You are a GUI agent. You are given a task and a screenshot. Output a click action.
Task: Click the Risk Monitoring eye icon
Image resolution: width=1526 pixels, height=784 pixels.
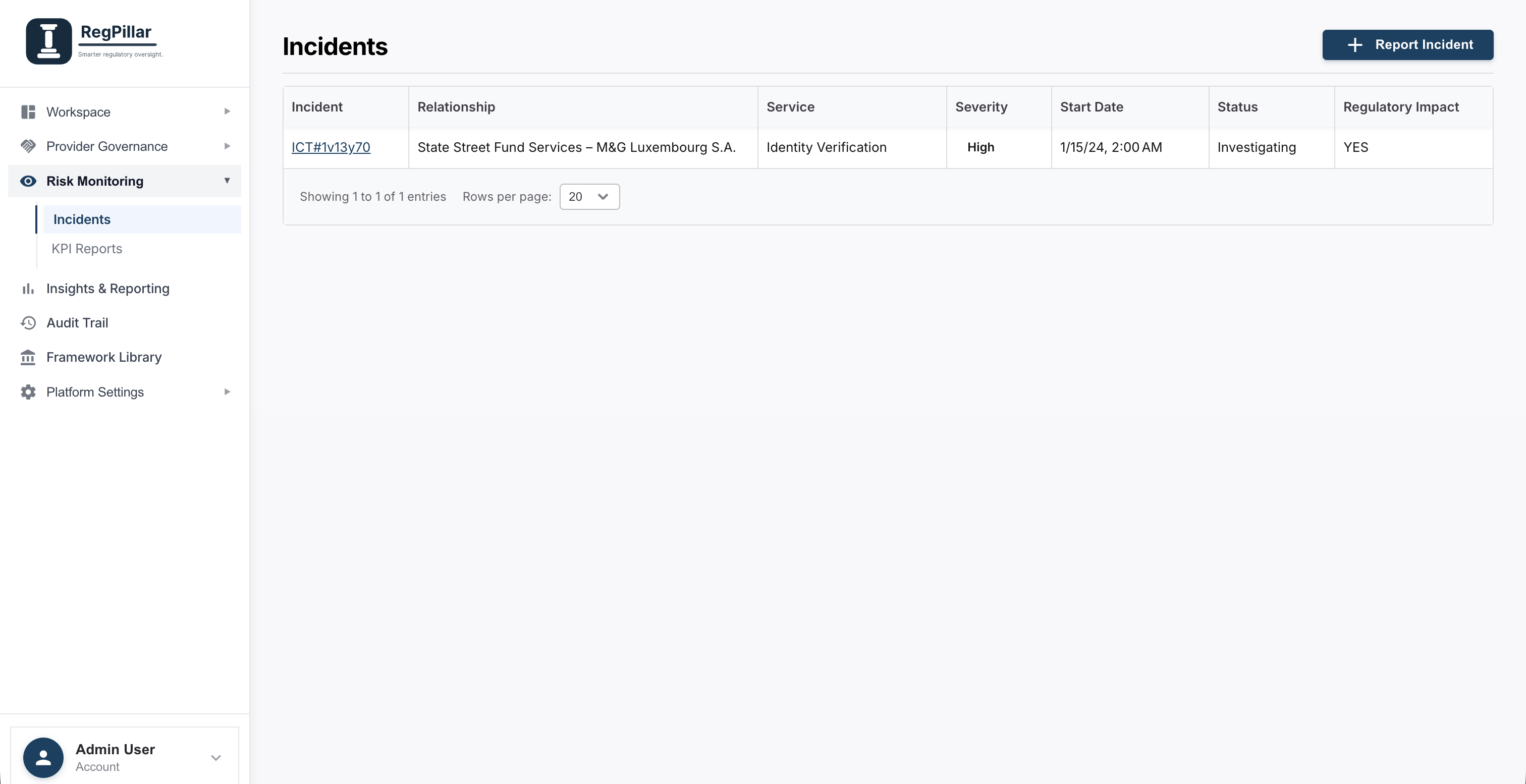28,181
